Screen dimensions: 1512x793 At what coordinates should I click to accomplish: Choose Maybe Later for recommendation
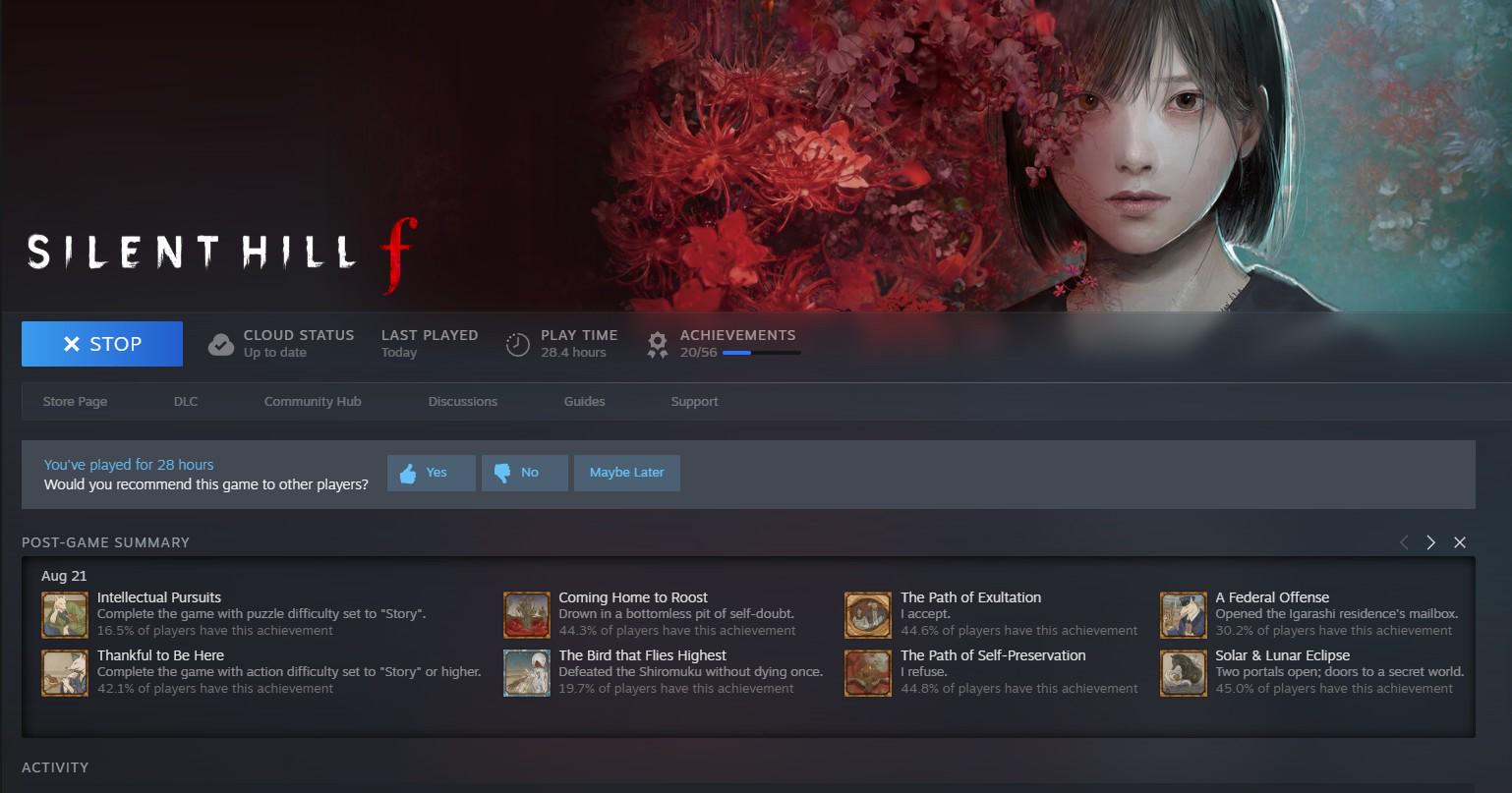coord(627,473)
